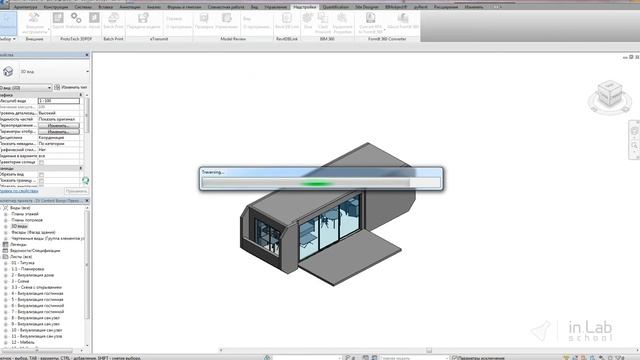
Task: Click the Масштаб вида 1 : 100 field
Action: (x=59, y=101)
